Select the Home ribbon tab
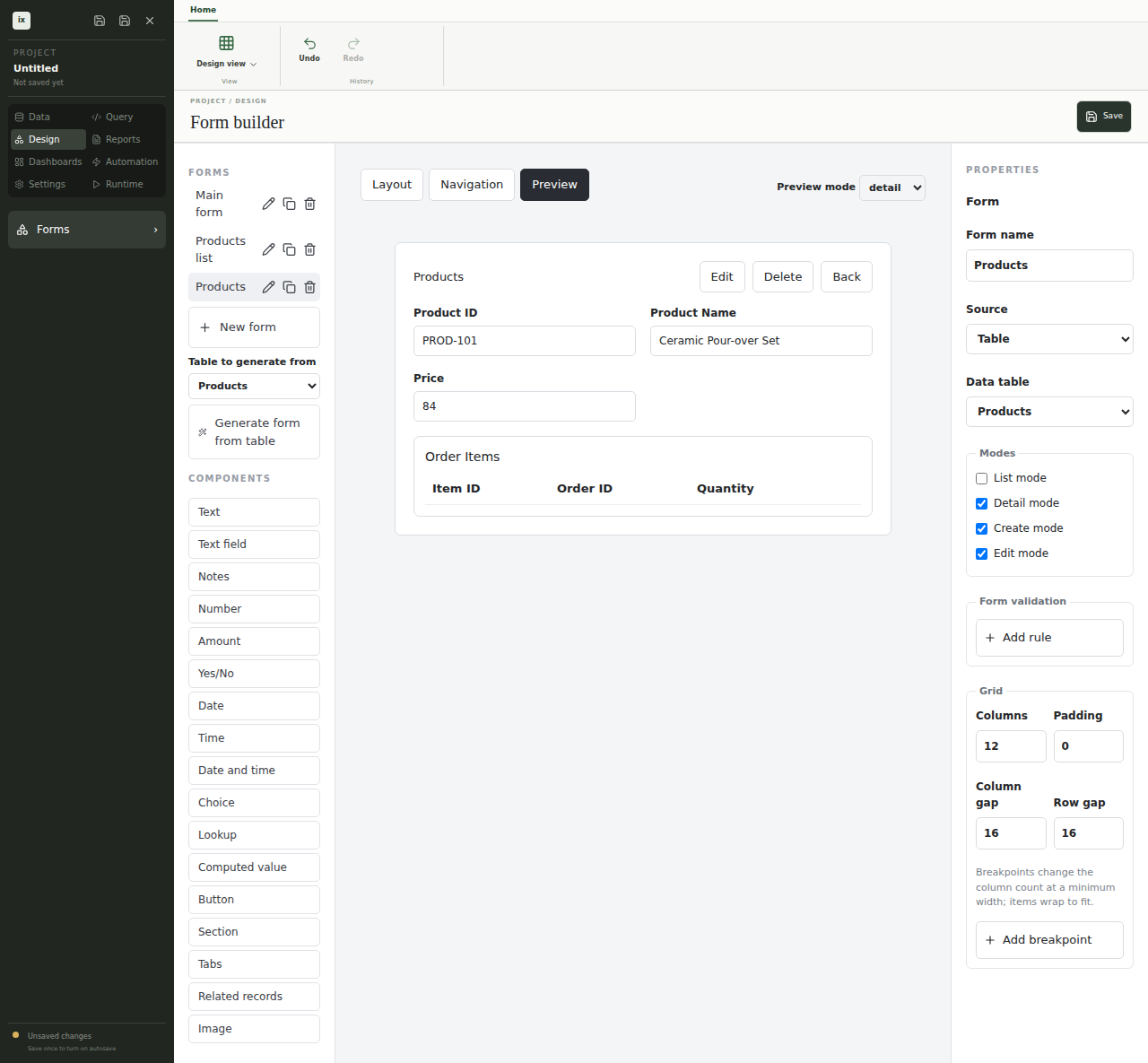Viewport: 1148px width, 1063px height. click(203, 10)
